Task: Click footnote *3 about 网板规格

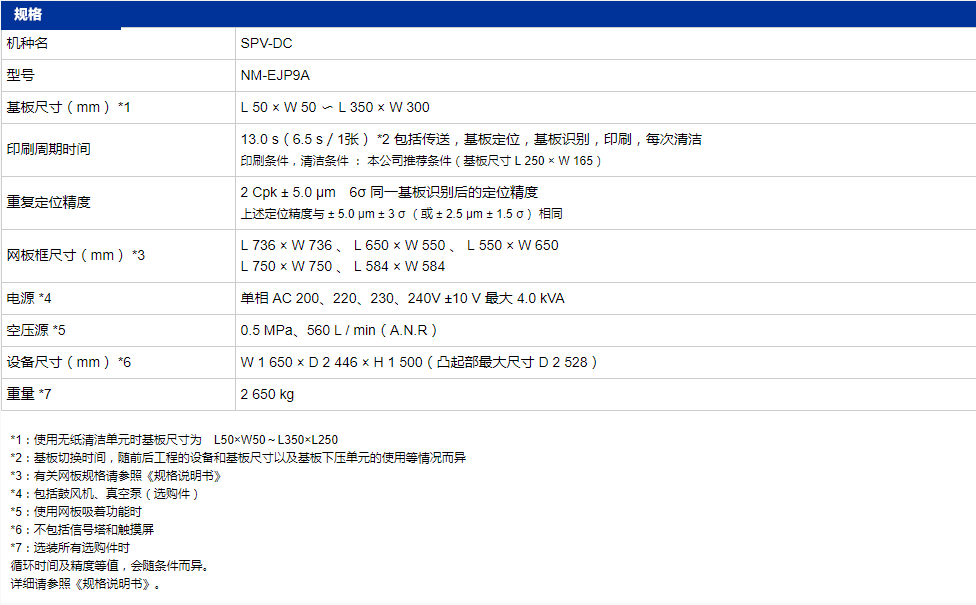Action: 116,476
